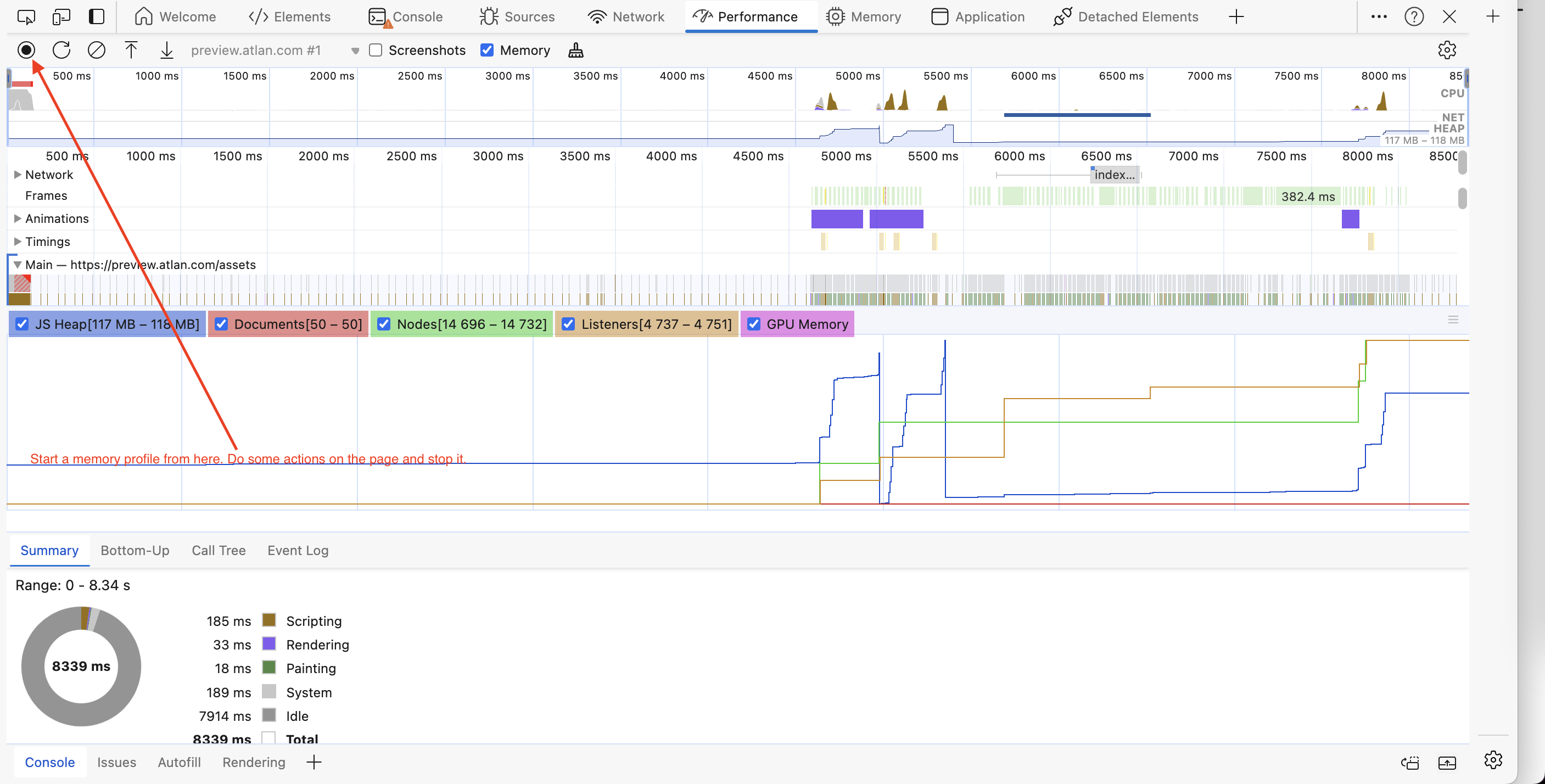Viewport: 1545px width, 784px height.
Task: Toggle the device emulation icon
Action: pyautogui.click(x=61, y=16)
